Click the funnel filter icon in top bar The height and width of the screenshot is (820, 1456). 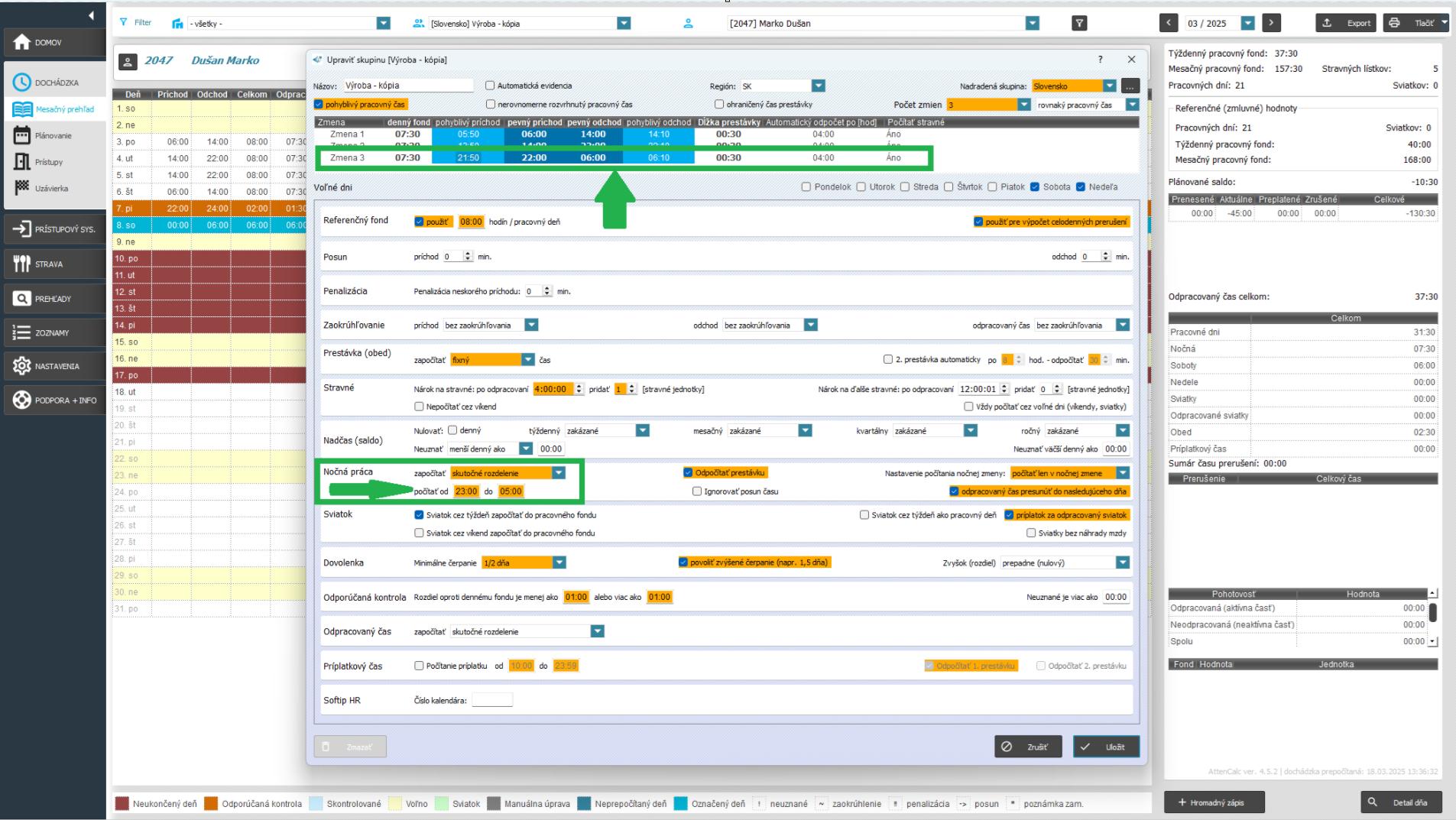[1079, 23]
